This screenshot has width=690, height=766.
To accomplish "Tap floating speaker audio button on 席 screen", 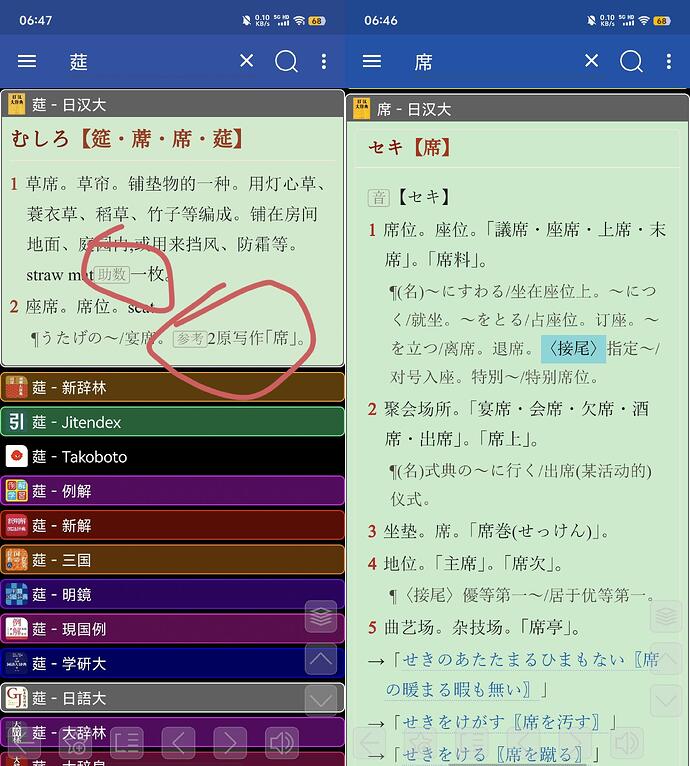I will [x=627, y=743].
